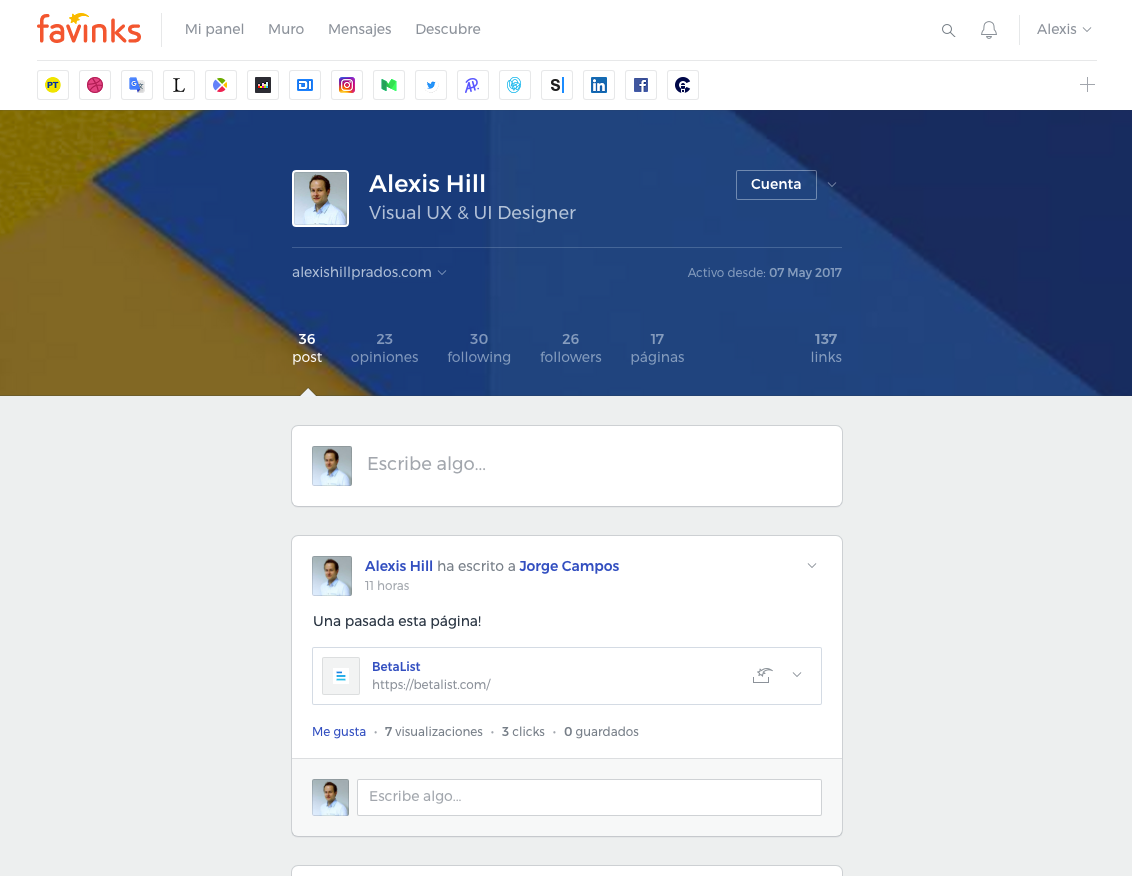Expand the Alexis user menu
The image size is (1132, 876).
1064,30
